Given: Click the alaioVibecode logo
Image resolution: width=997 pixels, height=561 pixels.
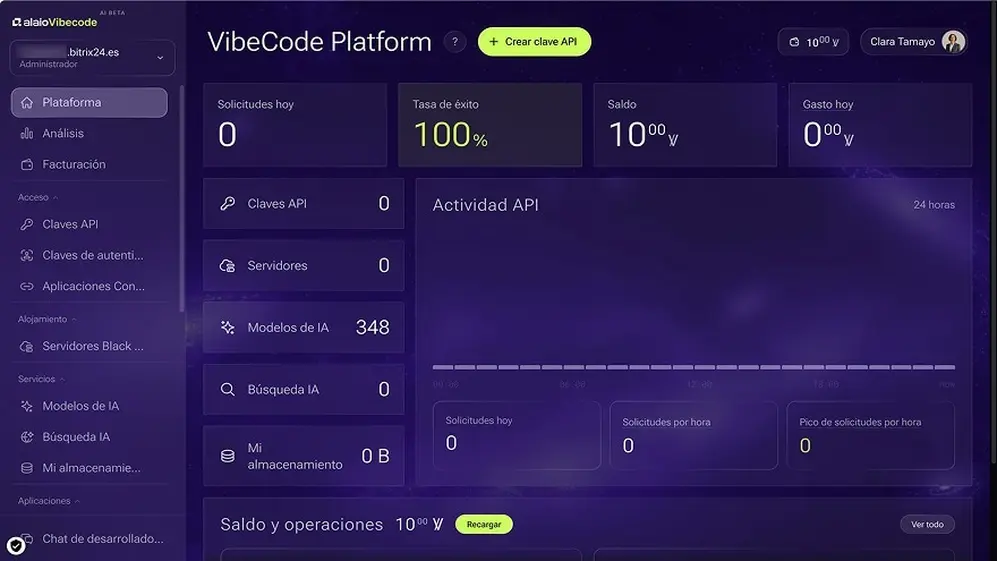Looking at the screenshot, I should pyautogui.click(x=55, y=22).
